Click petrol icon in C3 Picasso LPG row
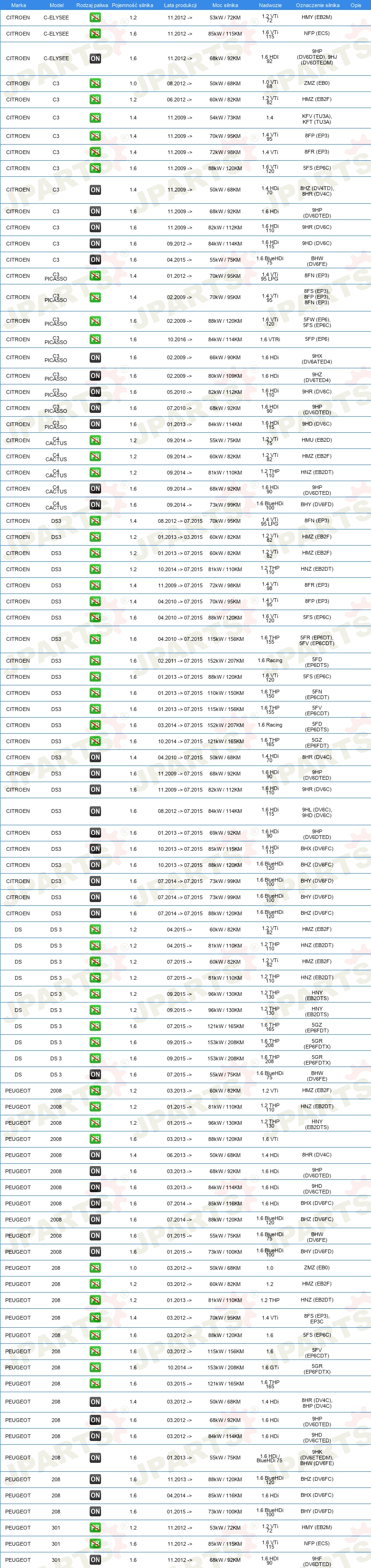The height and width of the screenshot is (1568, 371). point(95,276)
